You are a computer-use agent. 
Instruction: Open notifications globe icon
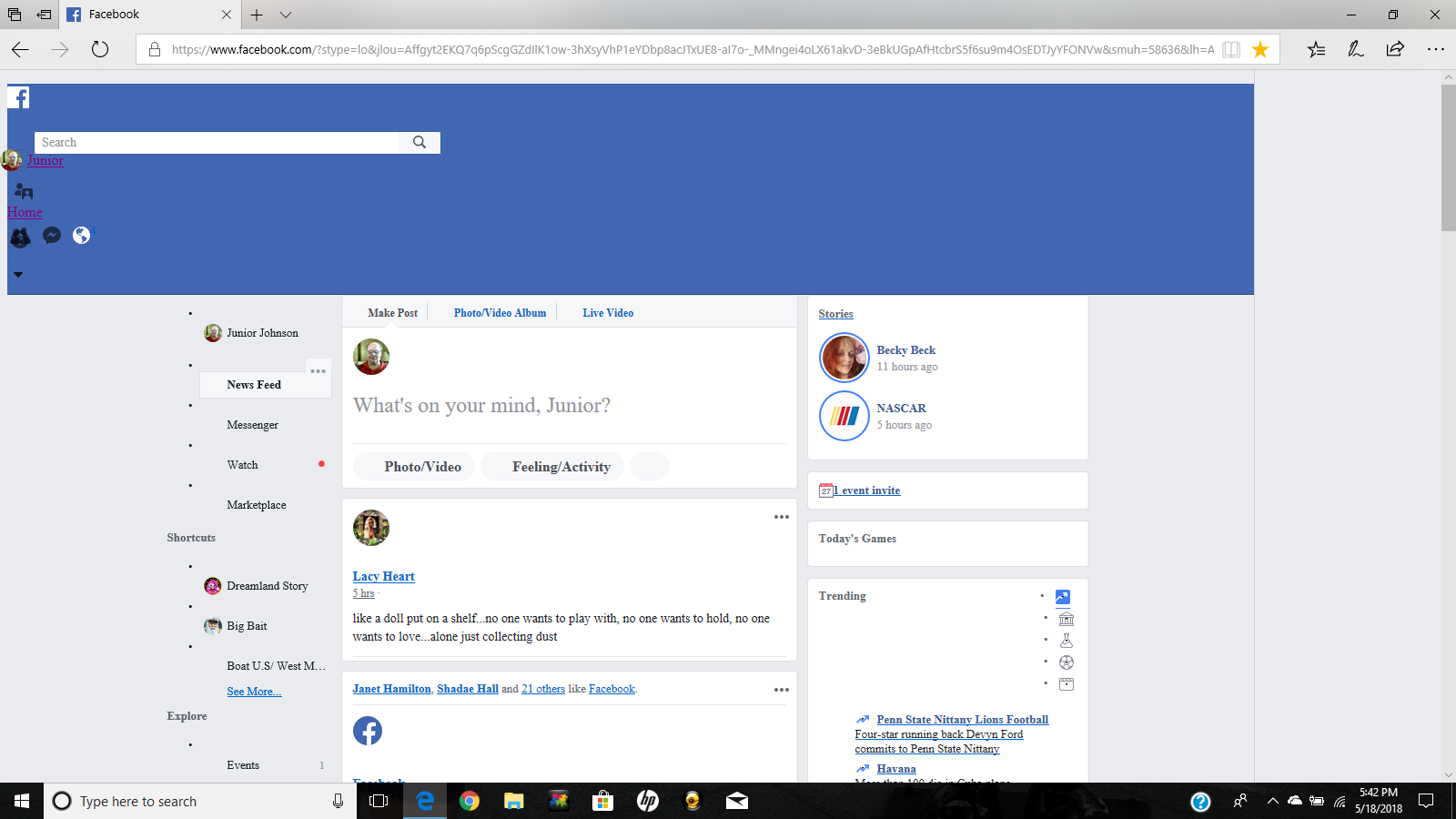click(82, 235)
